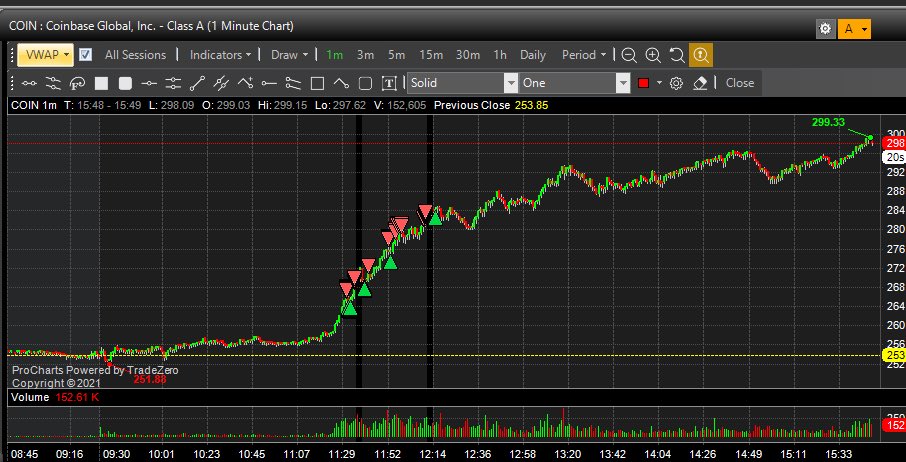Select the single horizontal line tool
The image size is (906, 462).
149,83
